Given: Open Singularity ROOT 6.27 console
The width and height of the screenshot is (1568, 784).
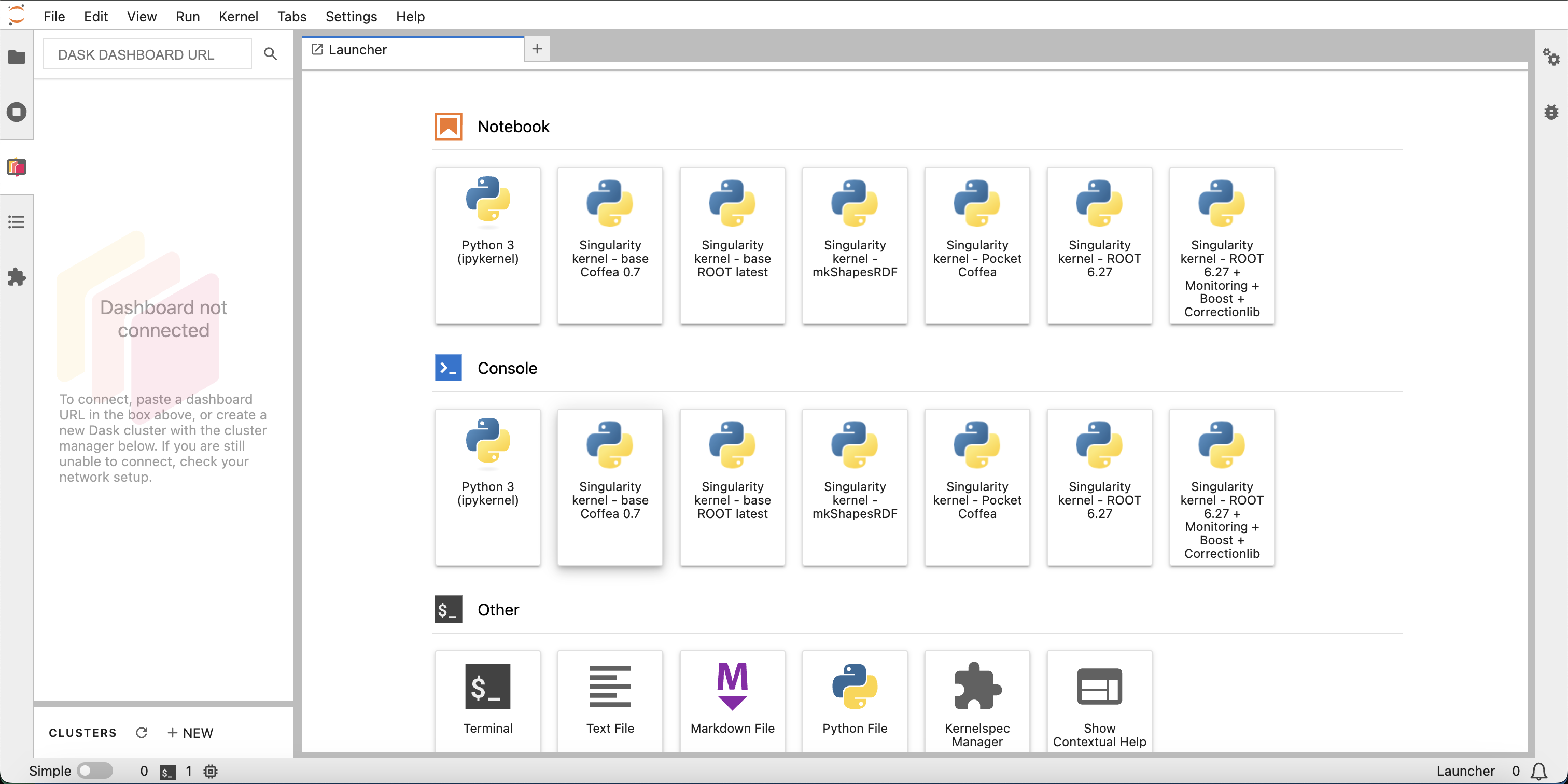Looking at the screenshot, I should 1099,487.
